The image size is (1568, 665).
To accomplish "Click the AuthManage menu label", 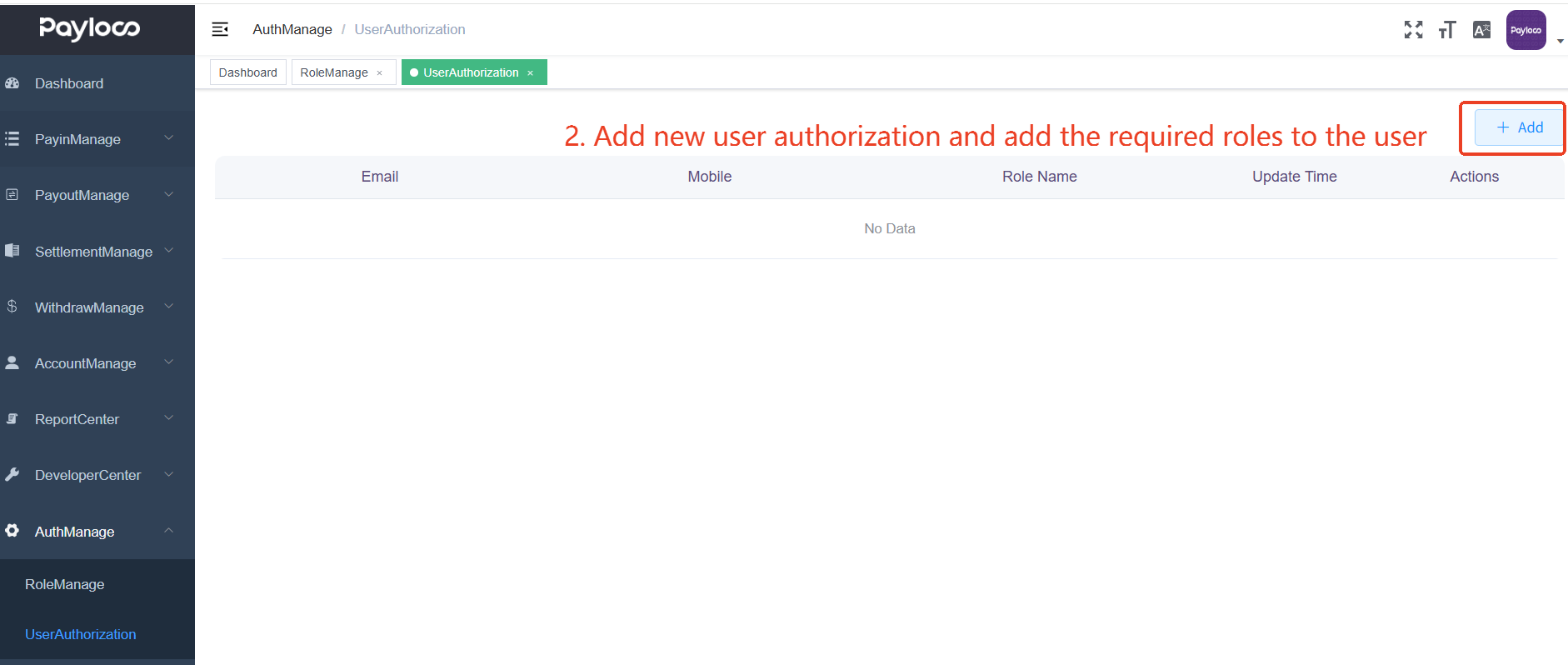I will click(74, 532).
